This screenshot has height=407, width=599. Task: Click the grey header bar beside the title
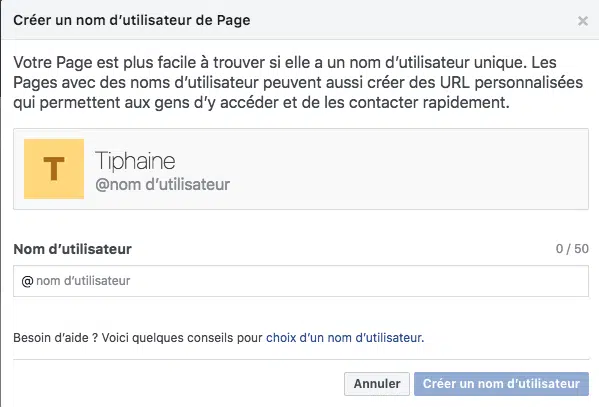[x=413, y=20]
